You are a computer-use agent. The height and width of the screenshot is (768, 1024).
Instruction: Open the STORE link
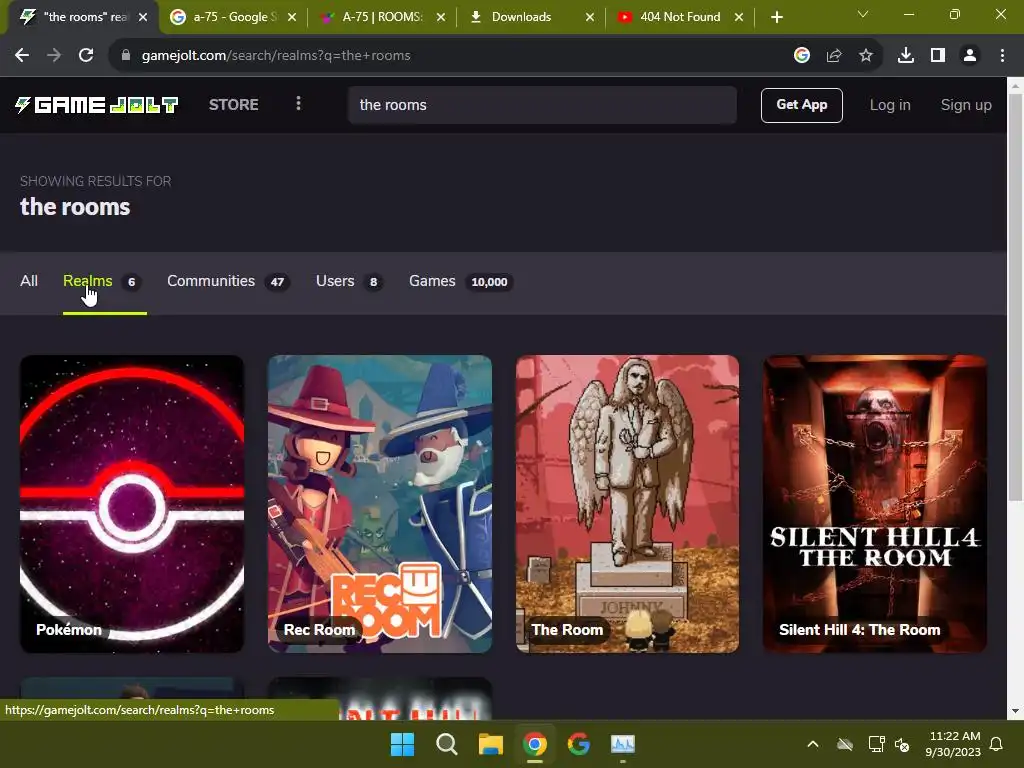(x=233, y=104)
